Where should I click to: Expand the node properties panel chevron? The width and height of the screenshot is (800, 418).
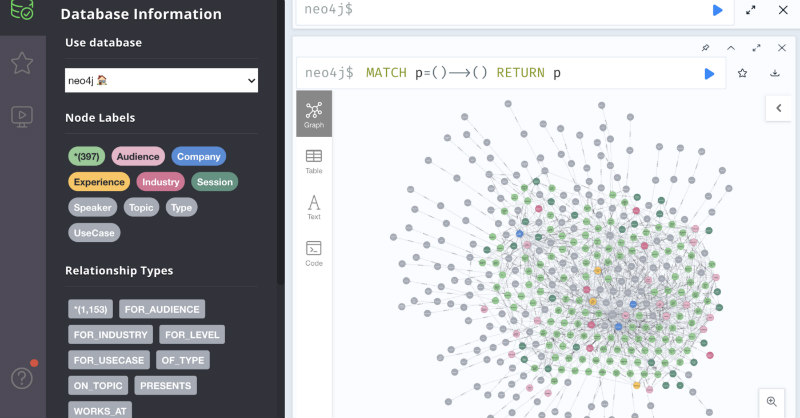779,108
